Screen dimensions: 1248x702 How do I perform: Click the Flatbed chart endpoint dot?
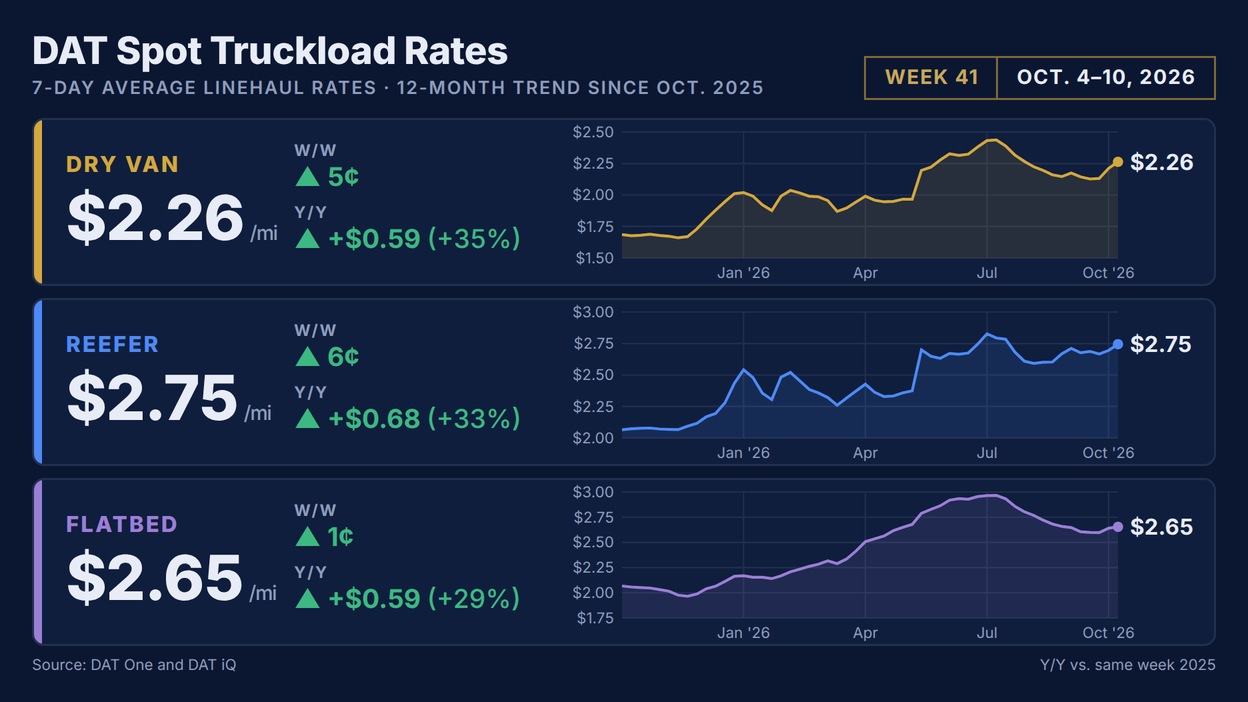tap(1117, 527)
